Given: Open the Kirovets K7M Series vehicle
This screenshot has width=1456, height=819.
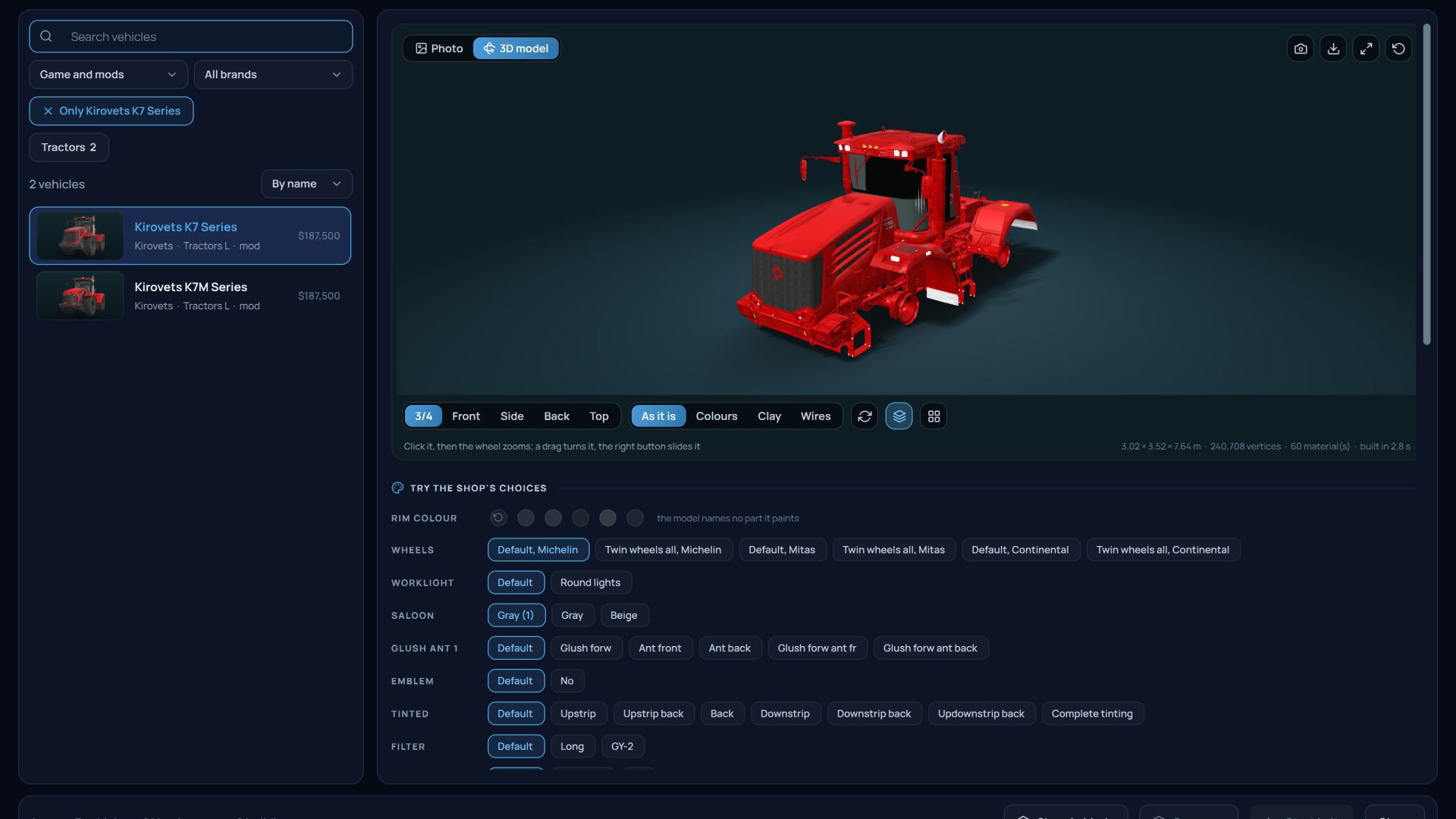Looking at the screenshot, I should [x=190, y=296].
